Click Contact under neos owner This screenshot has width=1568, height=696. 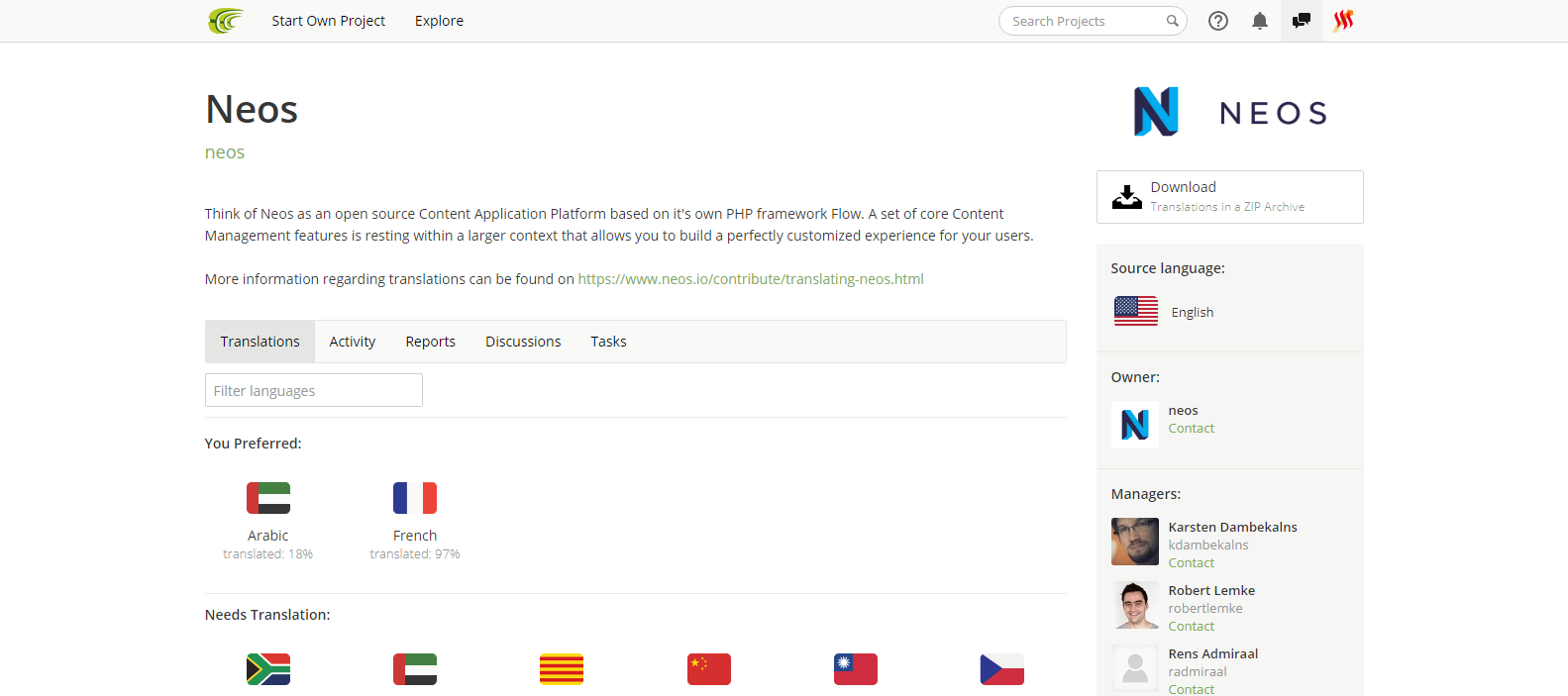pos(1192,429)
